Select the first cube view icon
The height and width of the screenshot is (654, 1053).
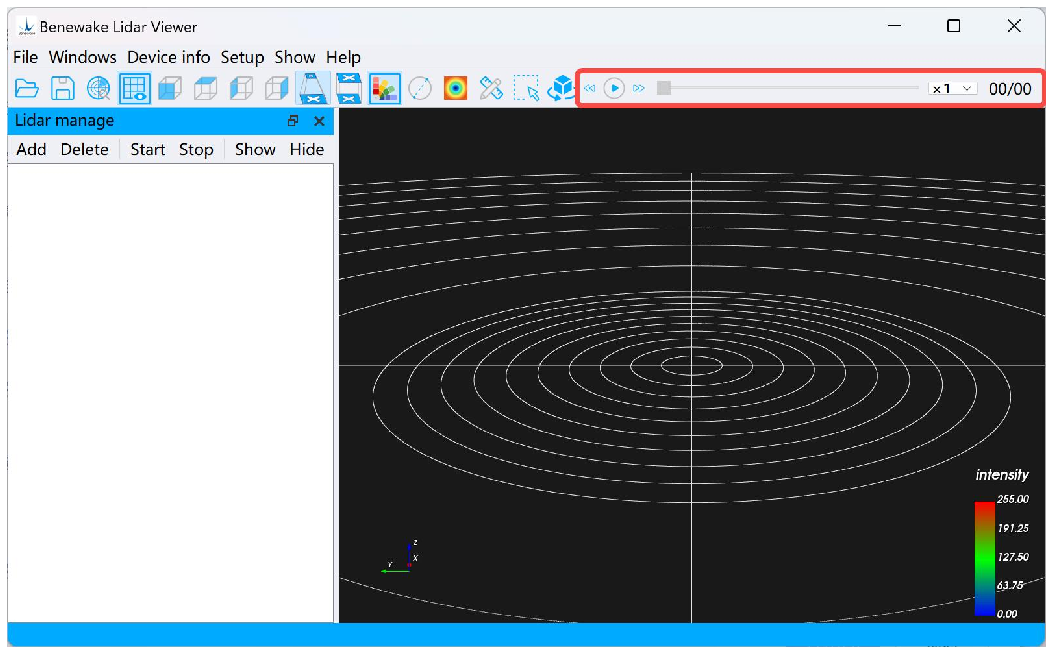click(x=170, y=89)
